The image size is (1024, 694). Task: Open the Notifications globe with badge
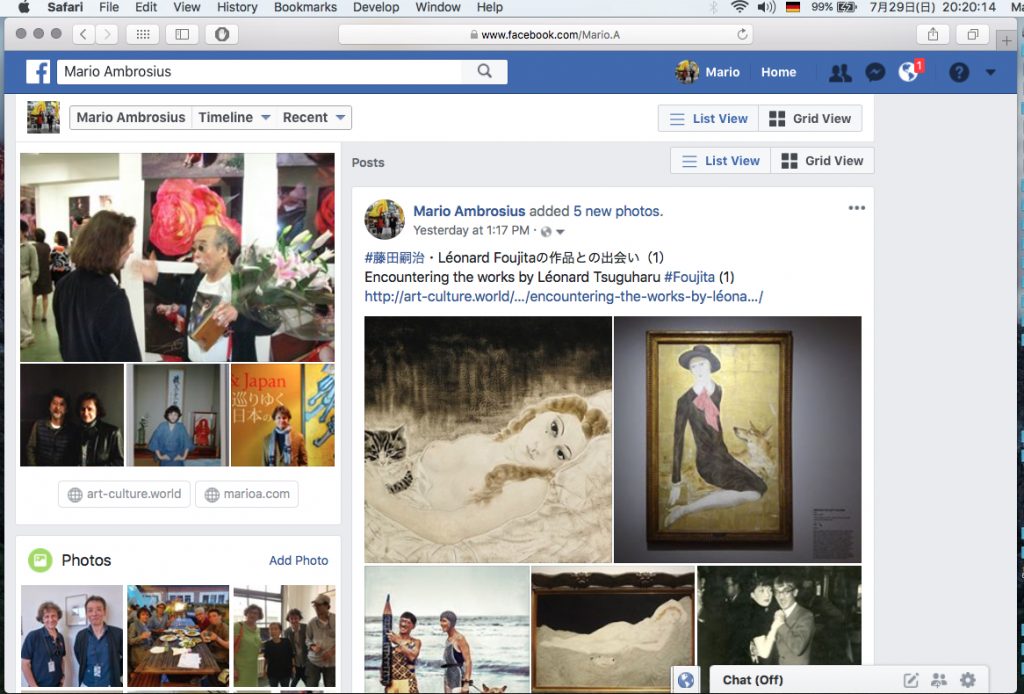coord(910,71)
